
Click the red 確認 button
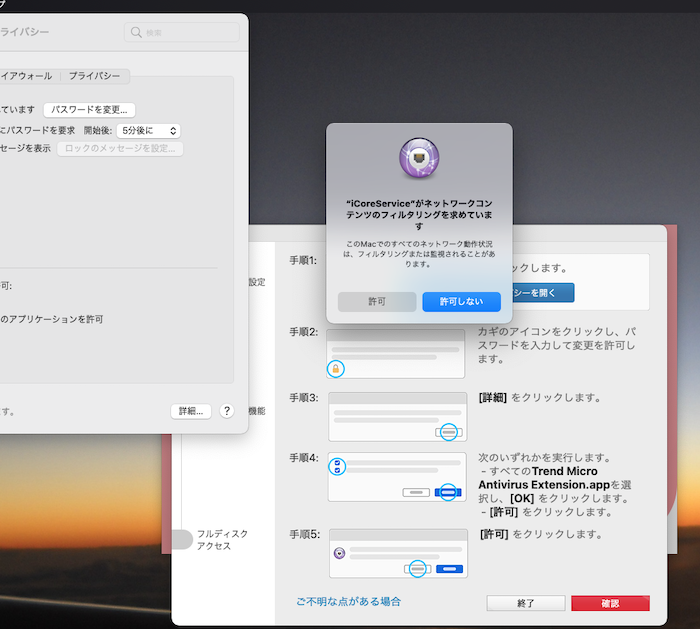point(610,603)
